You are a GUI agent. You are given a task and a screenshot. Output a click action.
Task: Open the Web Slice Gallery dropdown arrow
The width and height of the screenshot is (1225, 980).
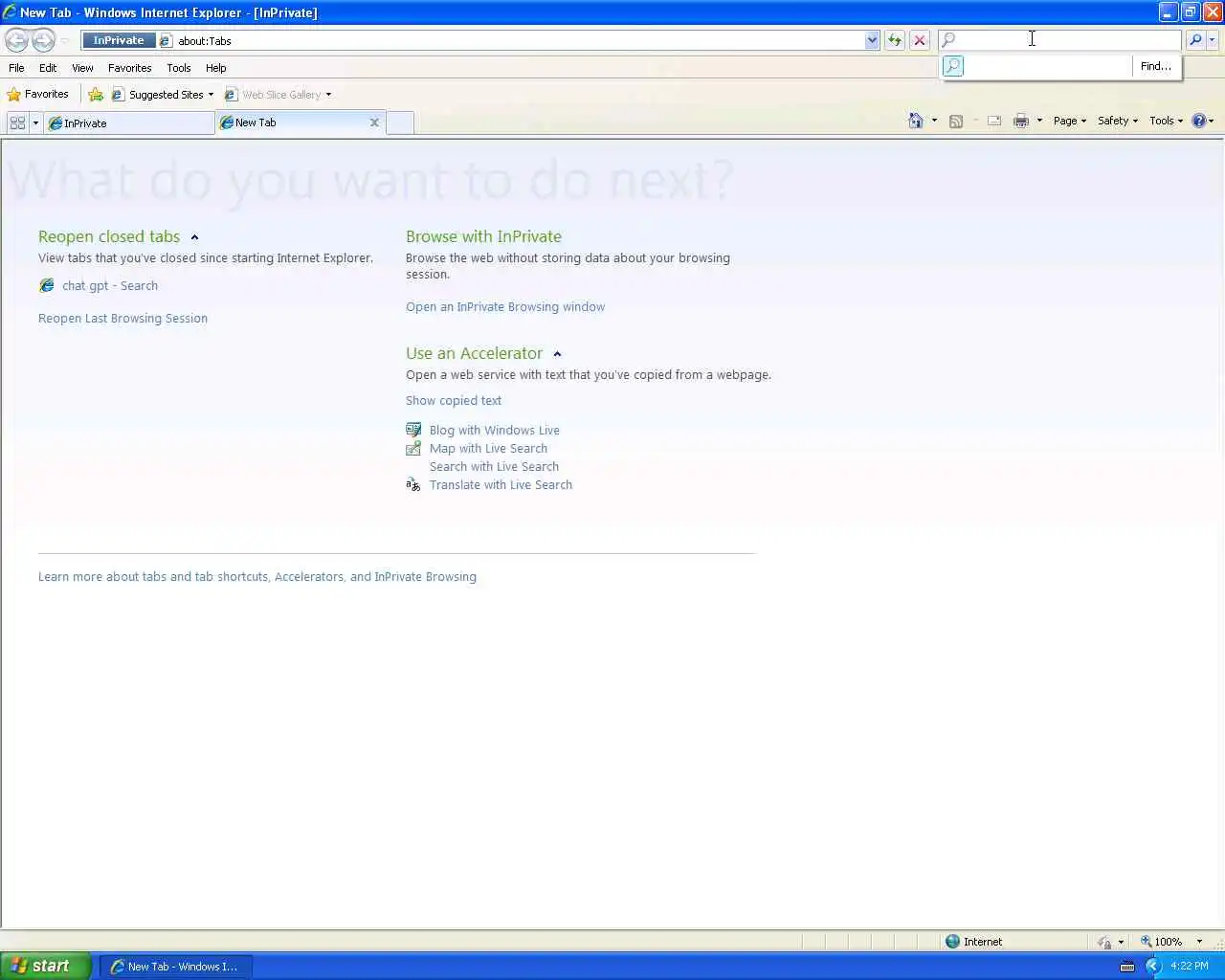coord(328,95)
